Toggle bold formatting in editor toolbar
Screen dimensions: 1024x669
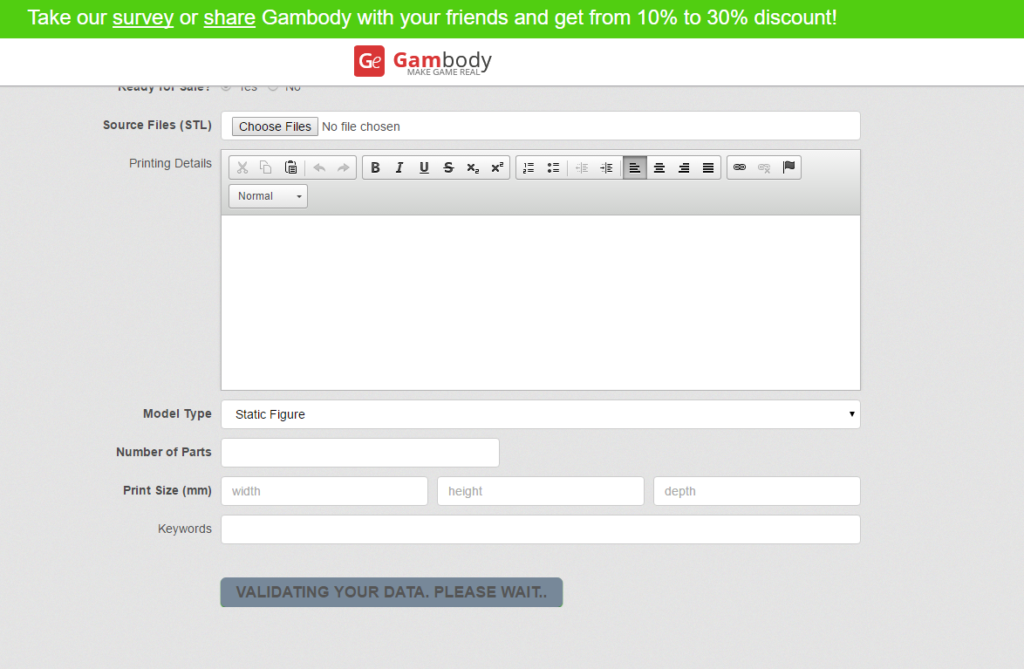[375, 168]
